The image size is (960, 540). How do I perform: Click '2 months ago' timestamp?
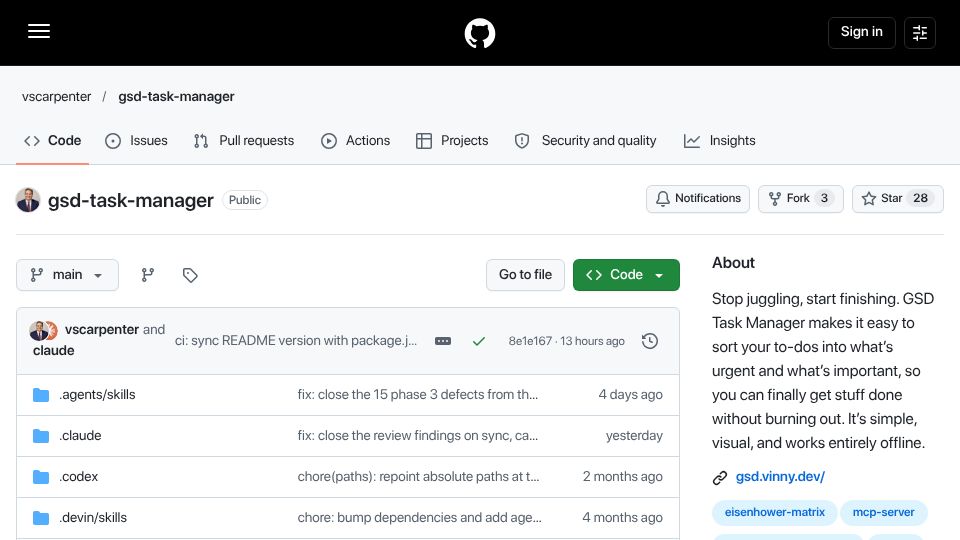(623, 477)
